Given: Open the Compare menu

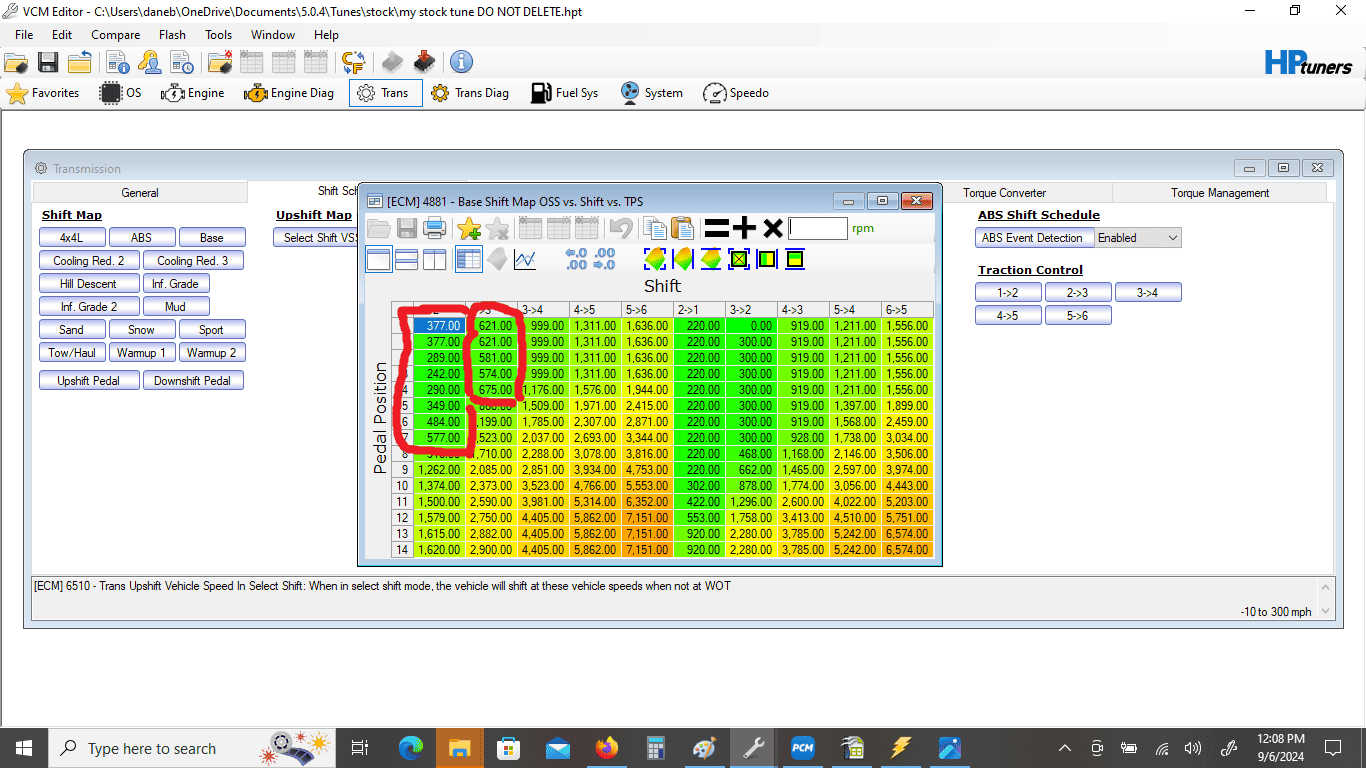Looking at the screenshot, I should [x=116, y=34].
